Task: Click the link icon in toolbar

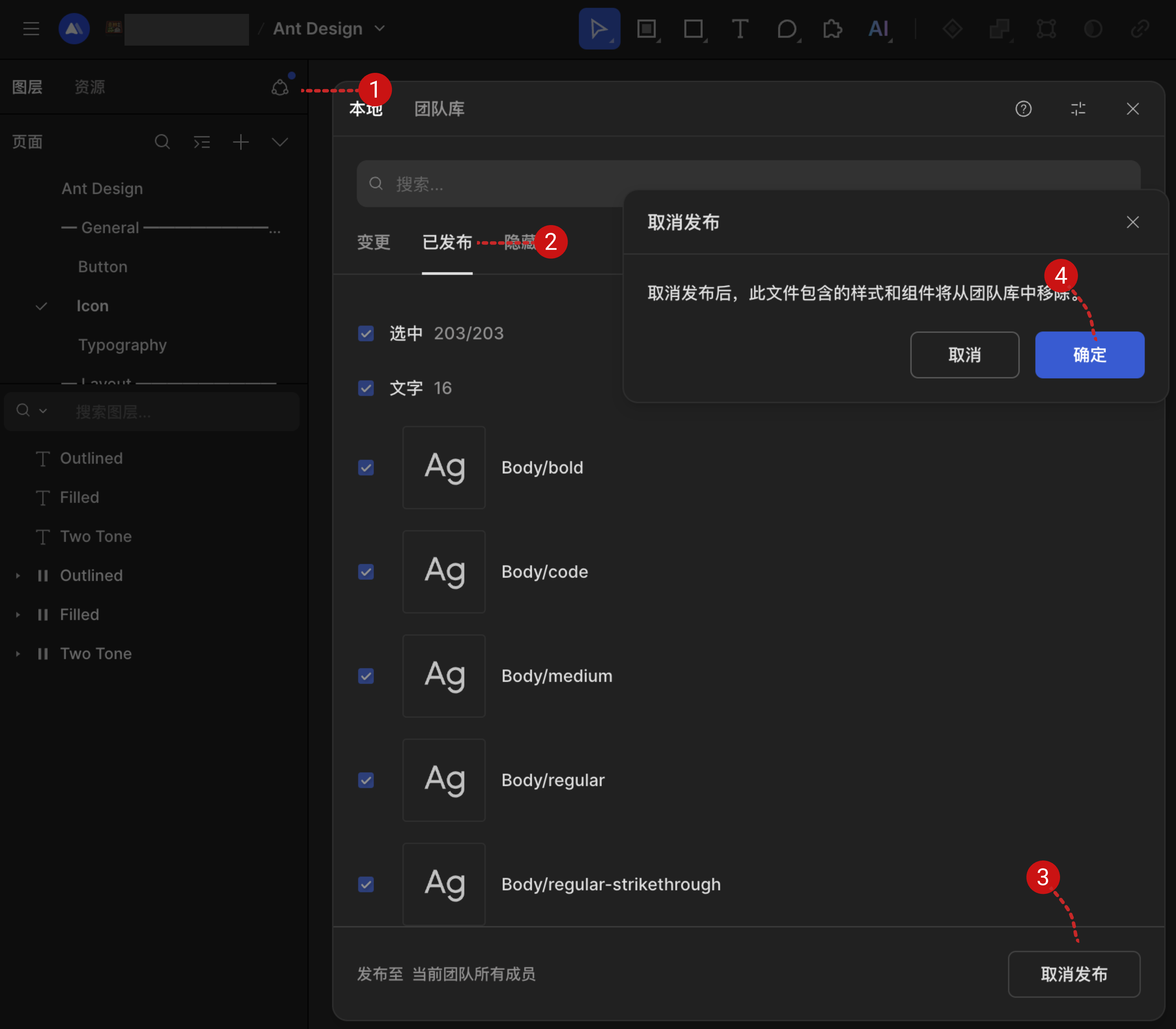Action: coord(1140,29)
